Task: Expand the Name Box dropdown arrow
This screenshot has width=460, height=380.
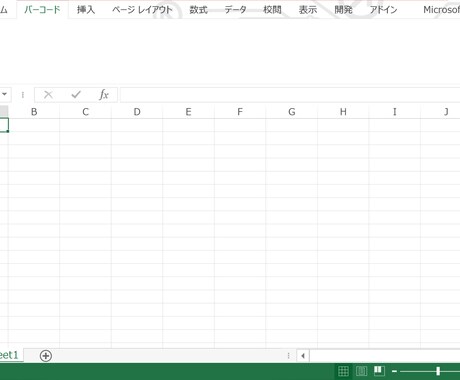Action: point(5,95)
